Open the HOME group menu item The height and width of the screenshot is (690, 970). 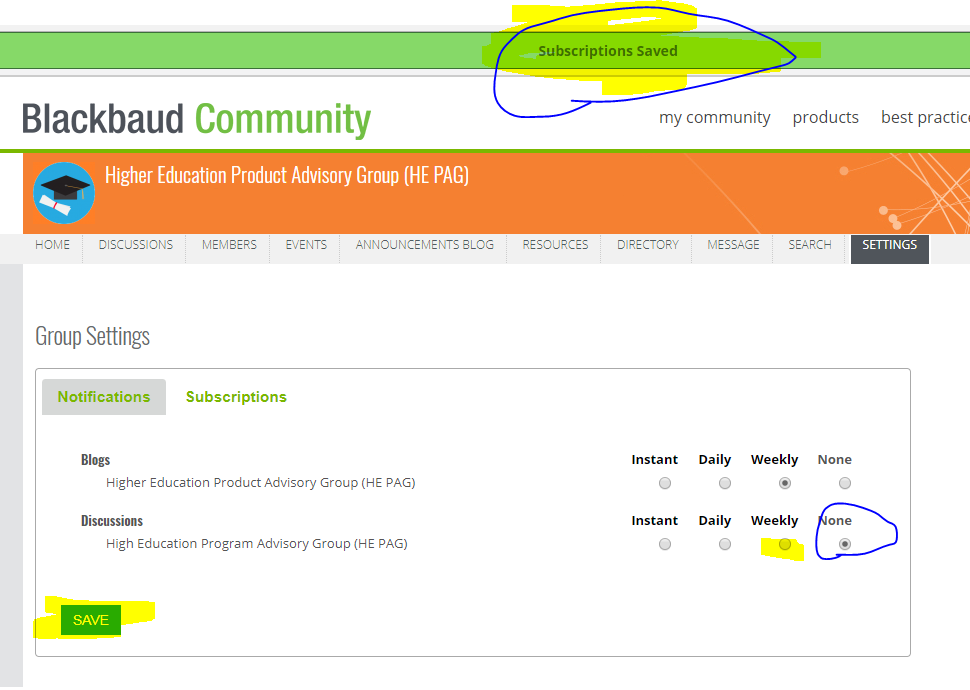53,245
